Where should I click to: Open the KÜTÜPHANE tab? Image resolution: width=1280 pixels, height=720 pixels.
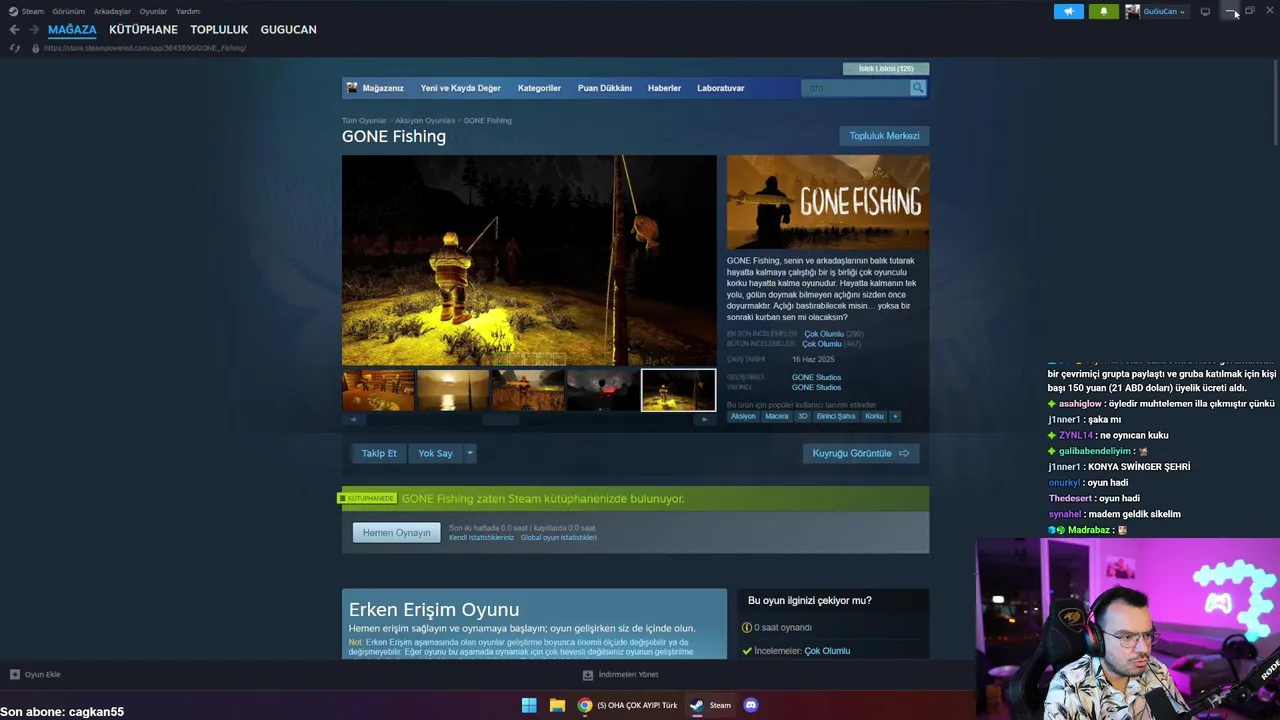pyautogui.click(x=143, y=29)
